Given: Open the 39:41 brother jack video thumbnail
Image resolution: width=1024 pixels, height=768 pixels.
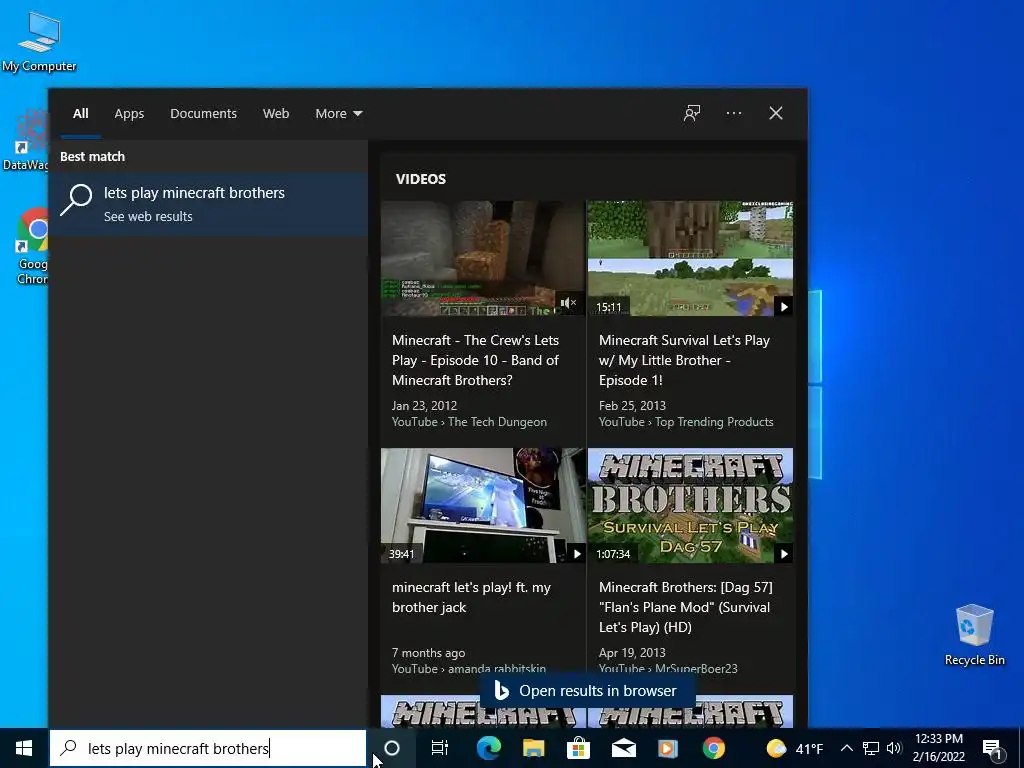Looking at the screenshot, I should coord(483,505).
